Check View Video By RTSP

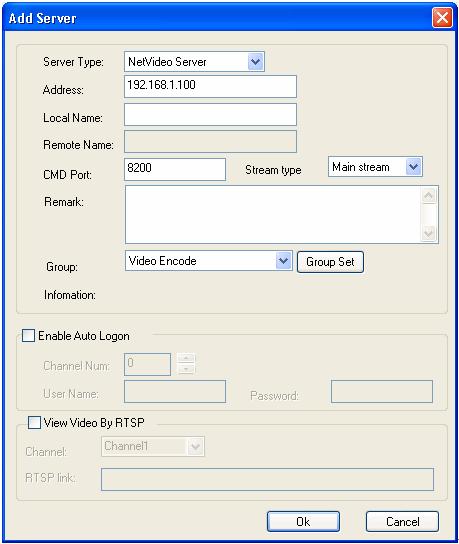(34, 423)
